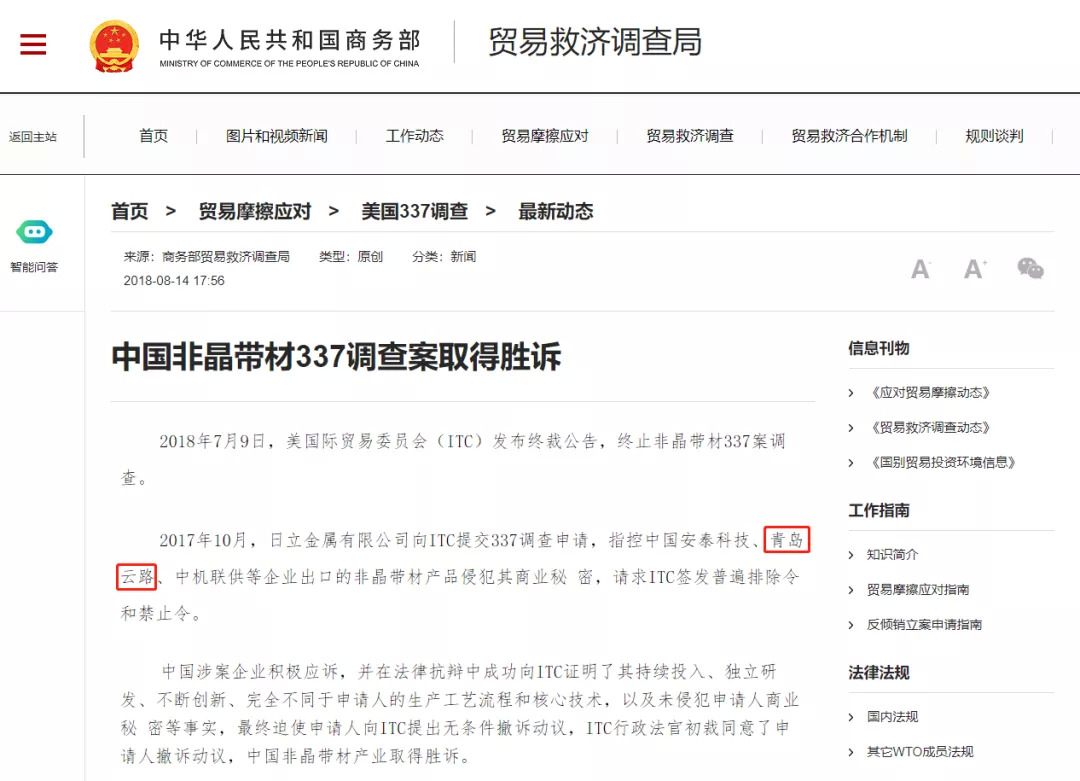Click the national emblem logo
This screenshot has height=781, width=1080.
114,46
